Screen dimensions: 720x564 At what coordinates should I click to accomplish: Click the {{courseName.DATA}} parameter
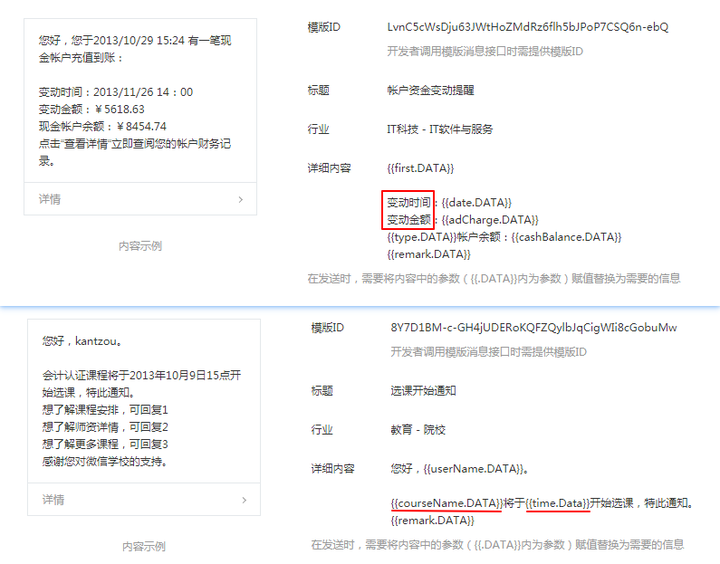[x=447, y=503]
